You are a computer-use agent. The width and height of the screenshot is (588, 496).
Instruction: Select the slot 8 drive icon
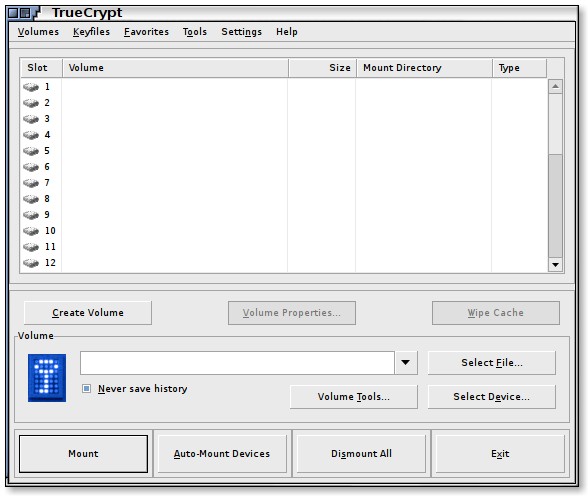[x=31, y=199]
